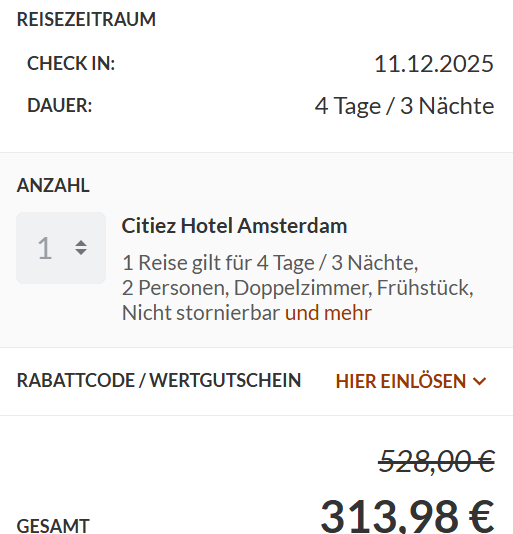This screenshot has height=534, width=513.
Task: Click the duration value 4 Tage / 3 Nächte
Action: (x=404, y=106)
